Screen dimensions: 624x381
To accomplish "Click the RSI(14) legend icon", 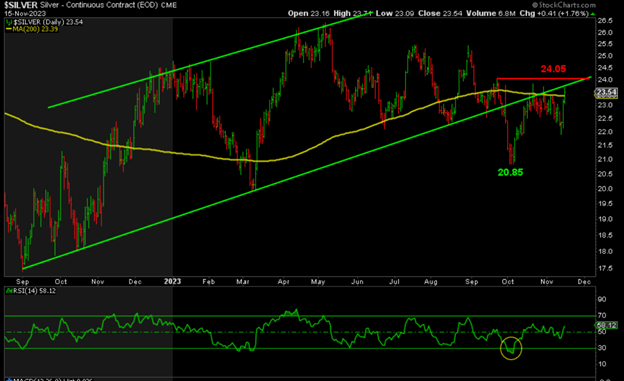I will (9, 291).
